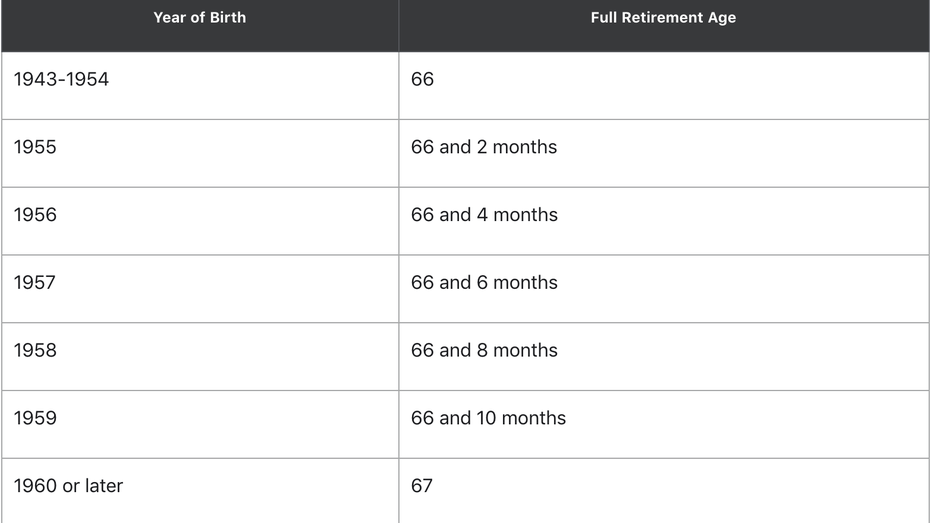Click the retirement age 66 cell
This screenshot has width=931, height=523.
664,85
